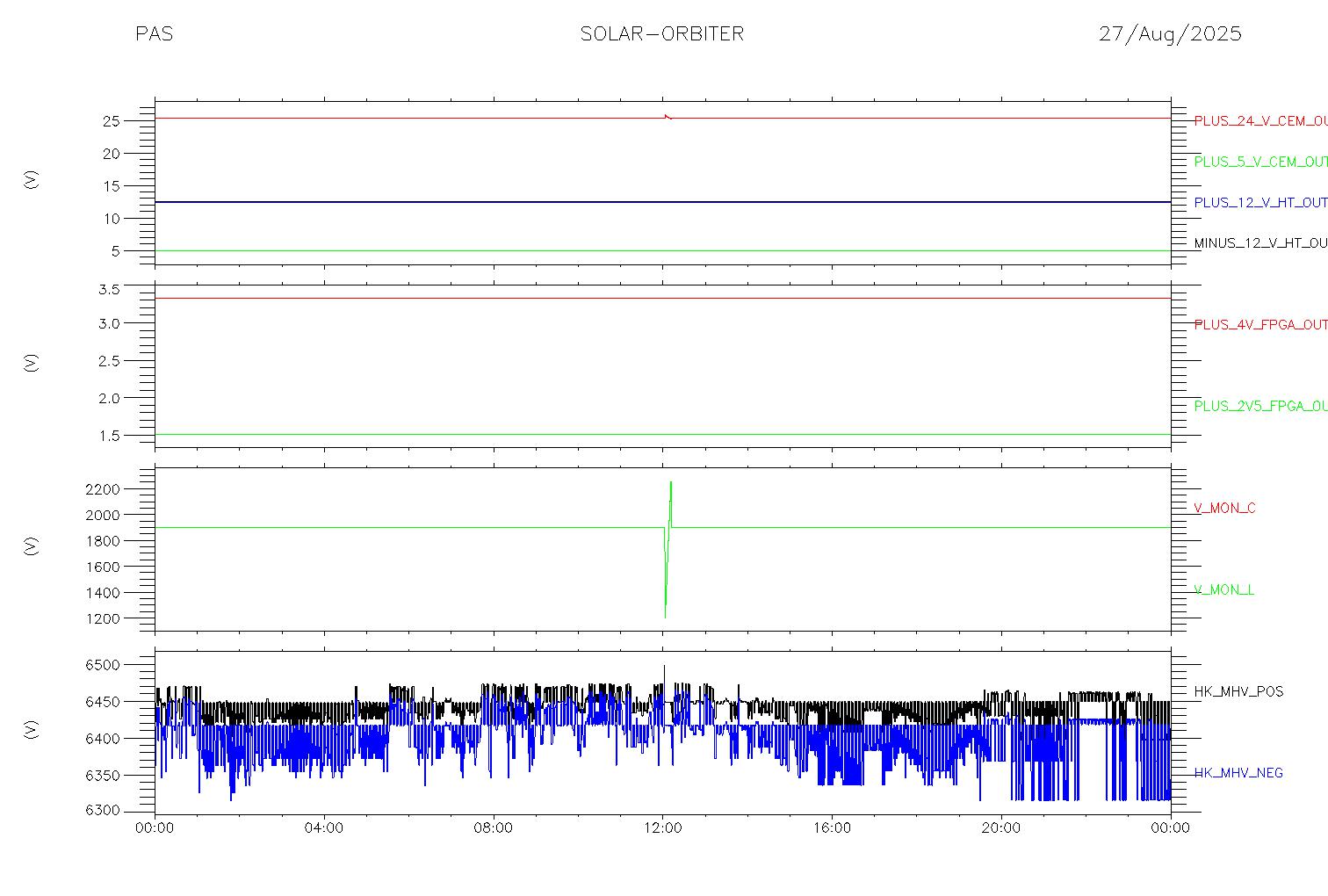Click the 6300 tick label in bottom panel
The image size is (1328, 896).
click(x=103, y=811)
